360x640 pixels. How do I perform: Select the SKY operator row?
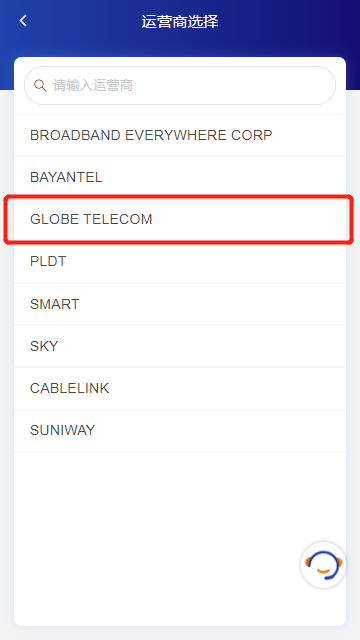pos(180,346)
